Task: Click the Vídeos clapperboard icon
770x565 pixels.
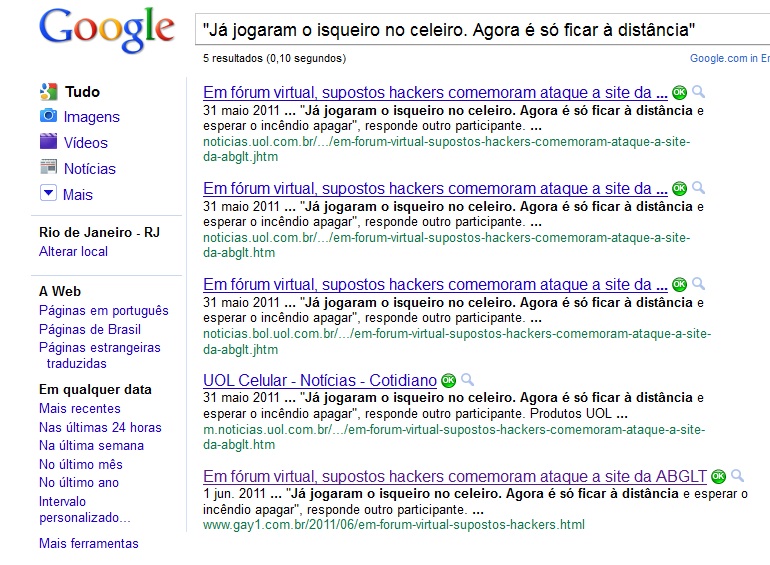Action: point(48,141)
